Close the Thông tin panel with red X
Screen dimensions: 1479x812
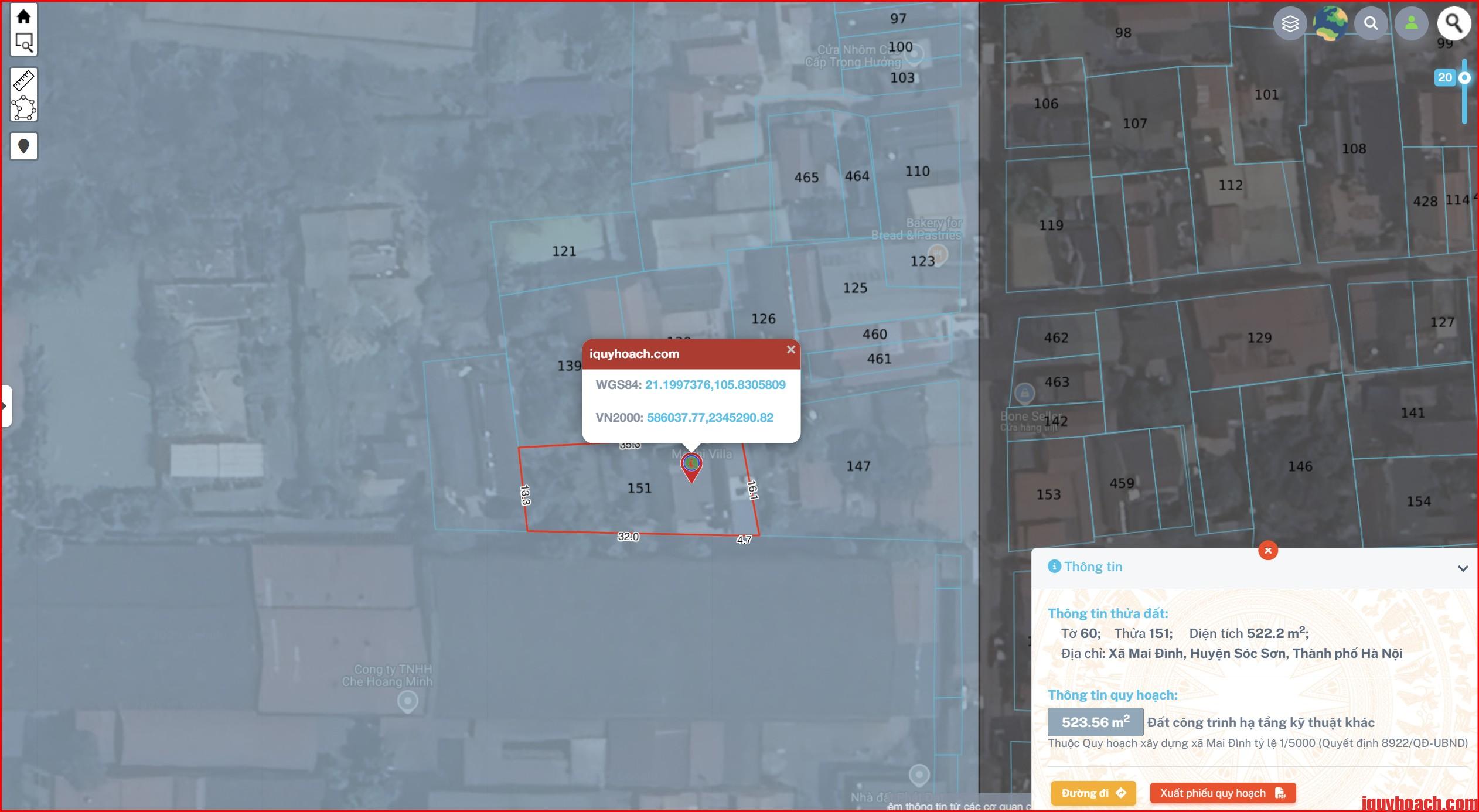coord(1268,550)
